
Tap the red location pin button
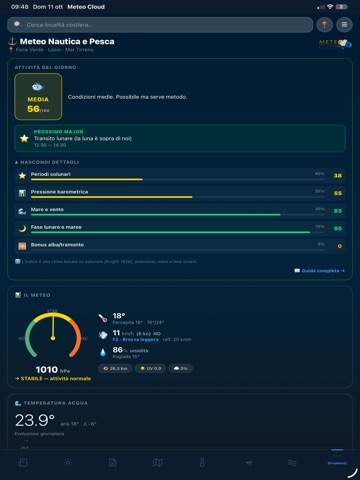(324, 25)
